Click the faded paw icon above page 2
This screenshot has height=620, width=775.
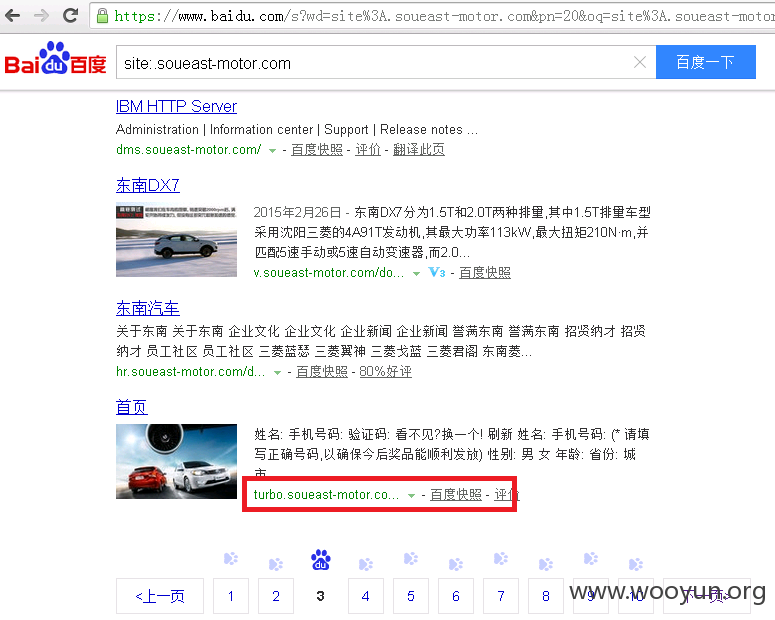(x=276, y=564)
